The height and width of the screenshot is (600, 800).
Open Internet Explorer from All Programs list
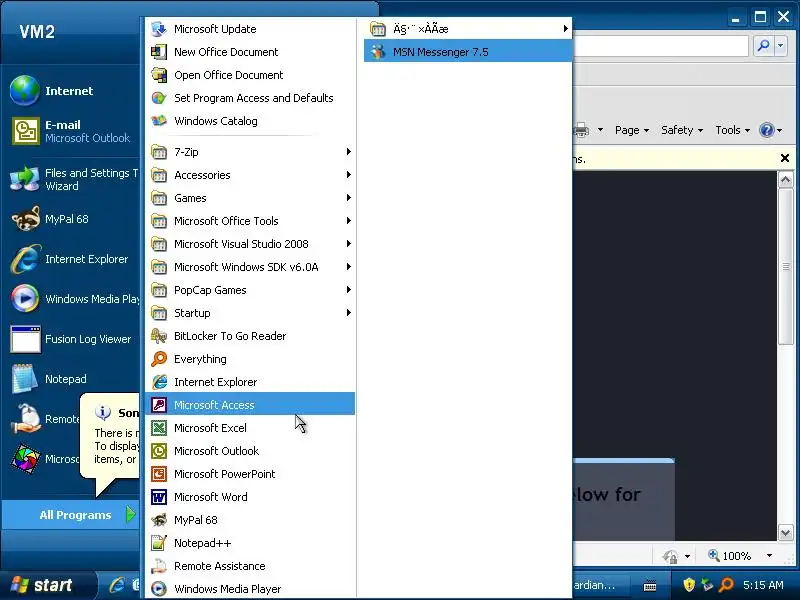click(250, 382)
